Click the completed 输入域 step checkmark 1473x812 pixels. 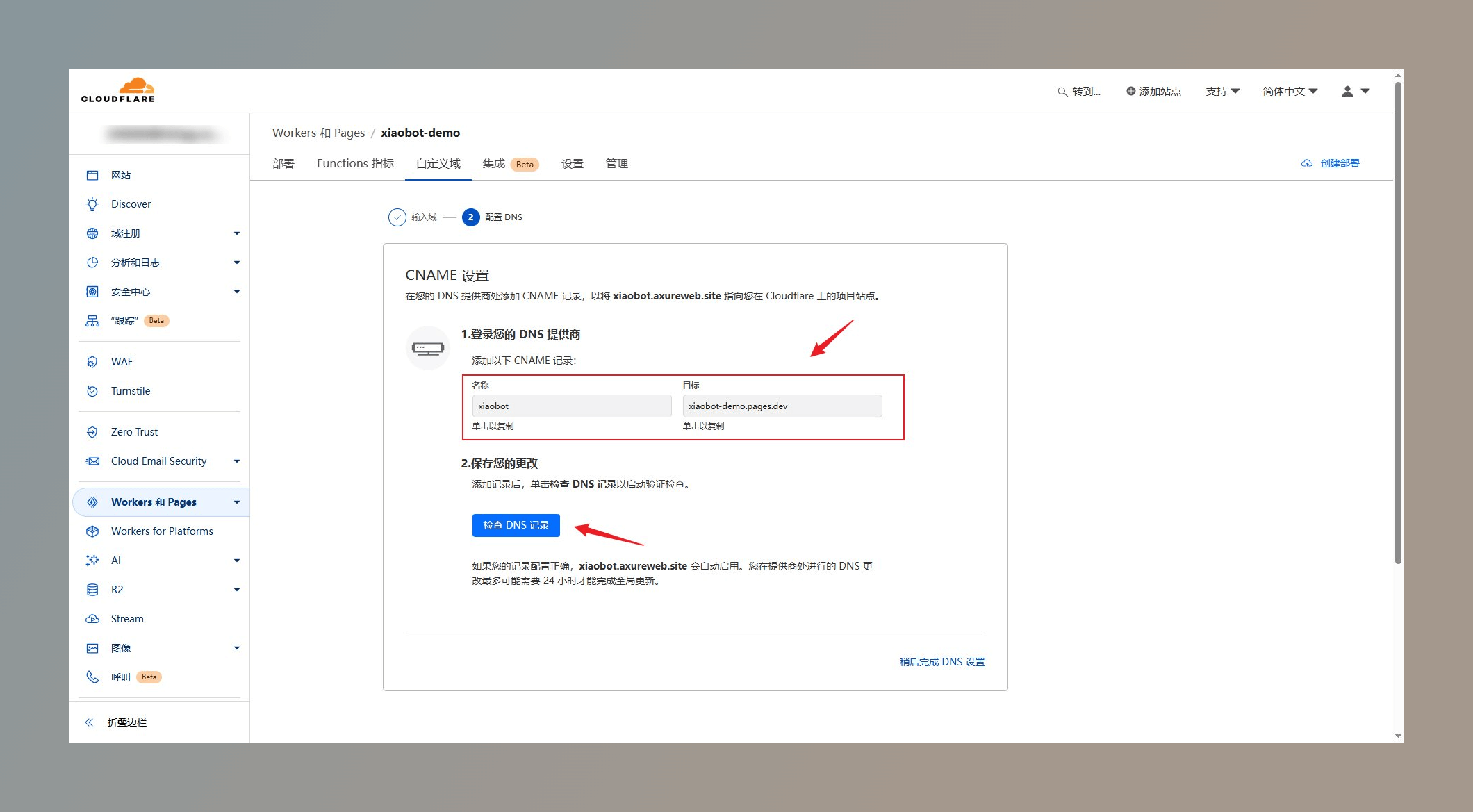tap(397, 217)
